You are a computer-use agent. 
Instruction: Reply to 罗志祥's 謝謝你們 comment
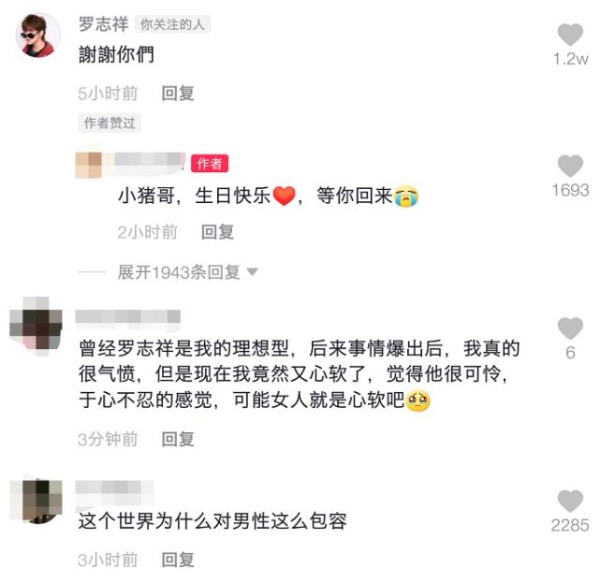(178, 93)
